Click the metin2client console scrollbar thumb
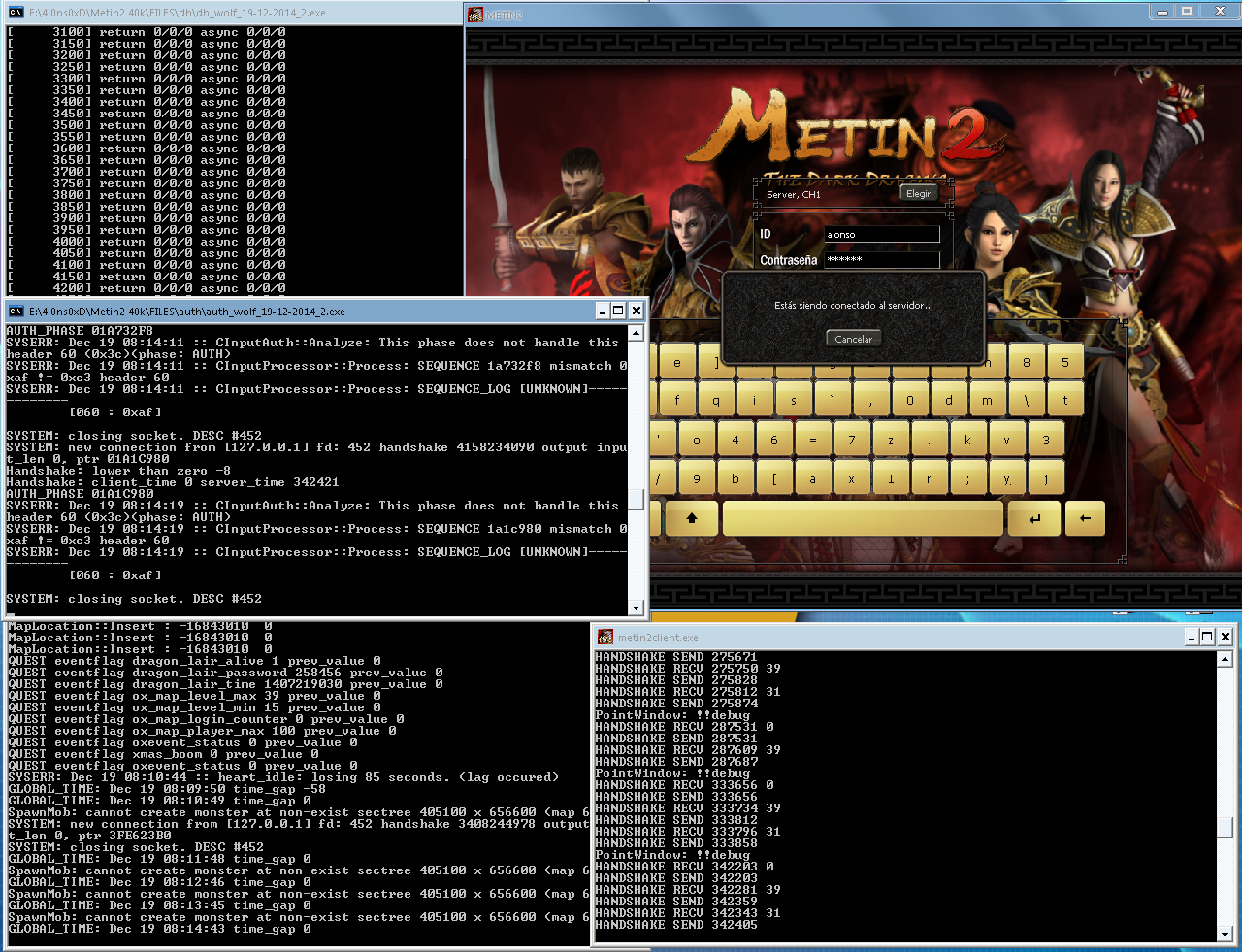The width and height of the screenshot is (1242, 952). (x=1226, y=827)
